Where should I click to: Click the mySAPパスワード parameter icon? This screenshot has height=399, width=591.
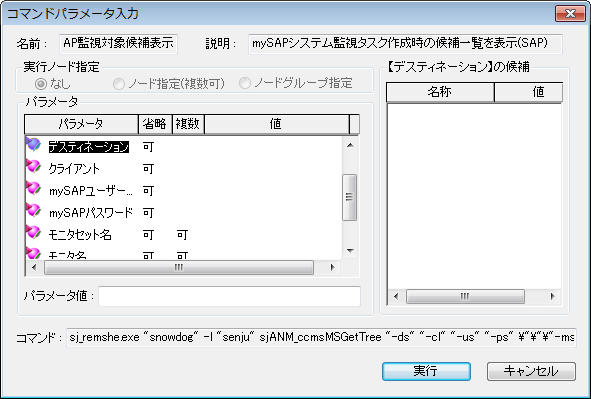tap(34, 211)
